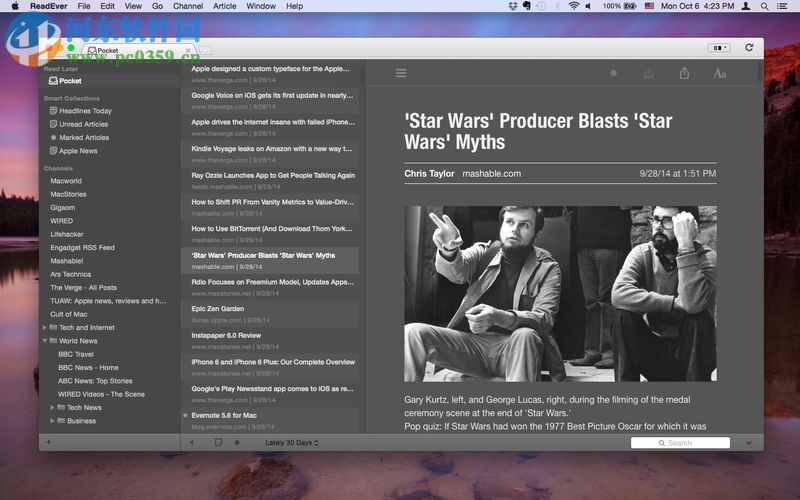Open Spotlight search icon in menu bar
The height and width of the screenshot is (500, 800).
[x=764, y=6]
